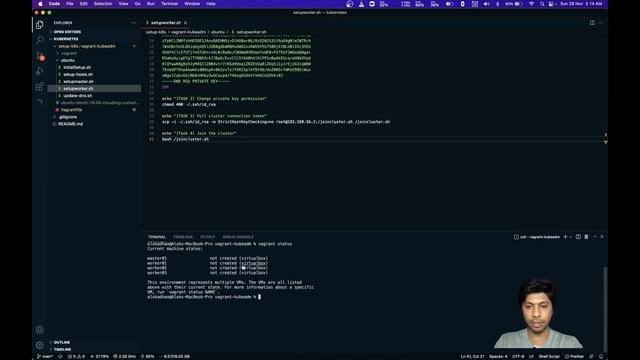This screenshot has width=640, height=360.
Task: Collapse the ubuntu folder
Action: click(67, 60)
